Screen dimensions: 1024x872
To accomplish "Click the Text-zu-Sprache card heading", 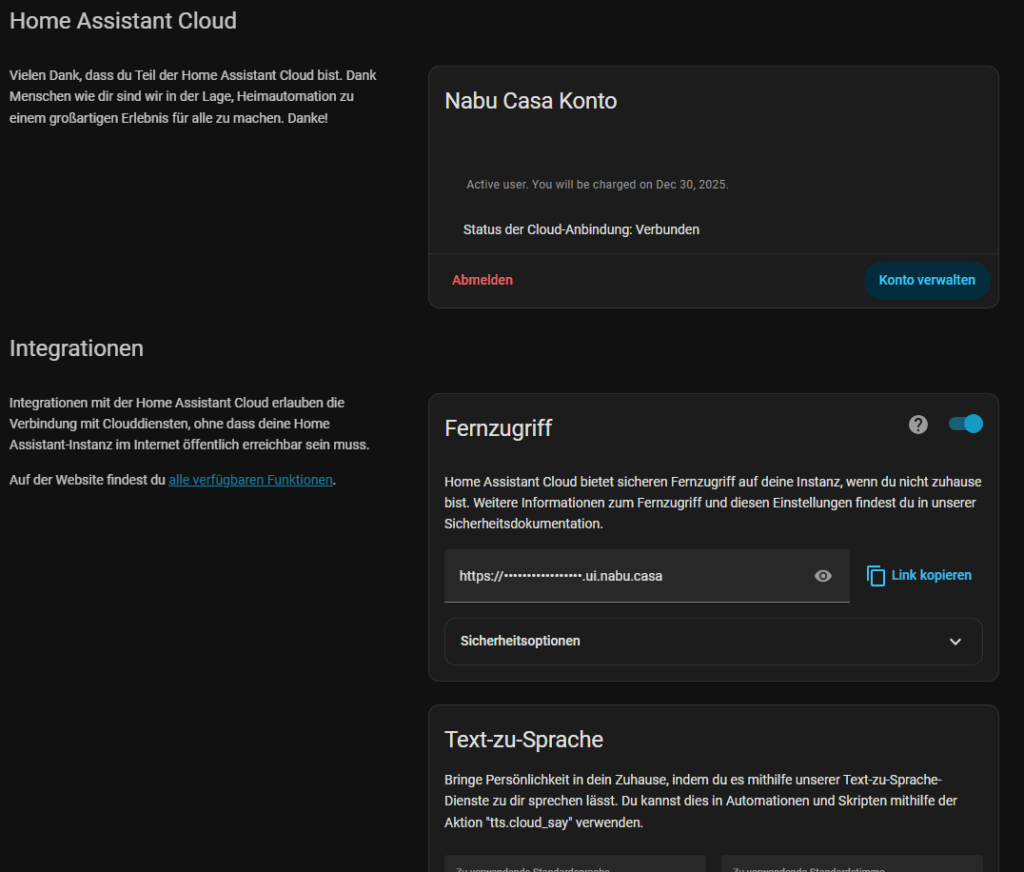I will [x=524, y=739].
